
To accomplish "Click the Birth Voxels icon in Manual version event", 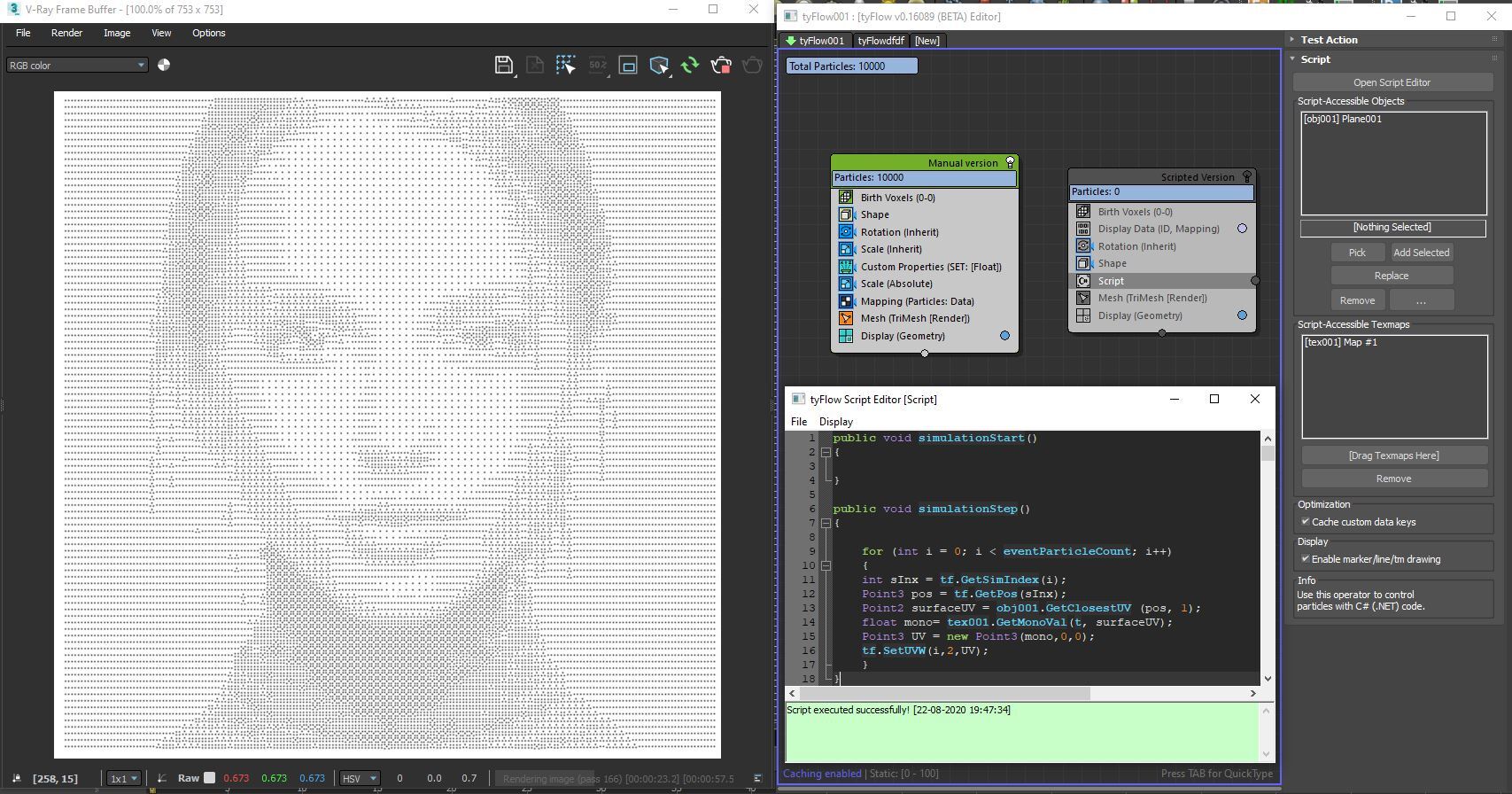I will click(846, 198).
